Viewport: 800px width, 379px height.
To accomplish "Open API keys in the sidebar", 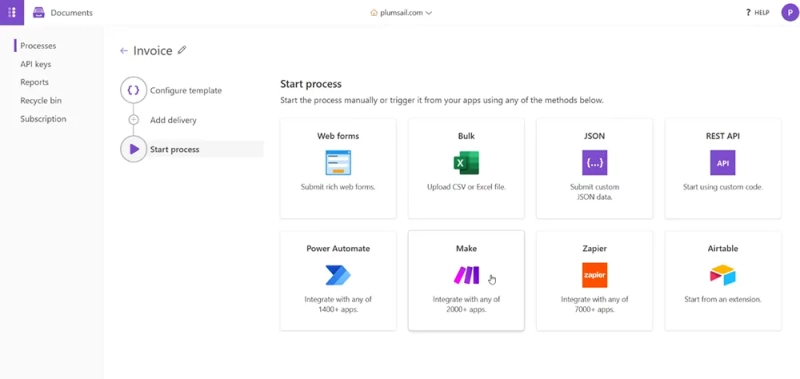I will click(x=36, y=64).
